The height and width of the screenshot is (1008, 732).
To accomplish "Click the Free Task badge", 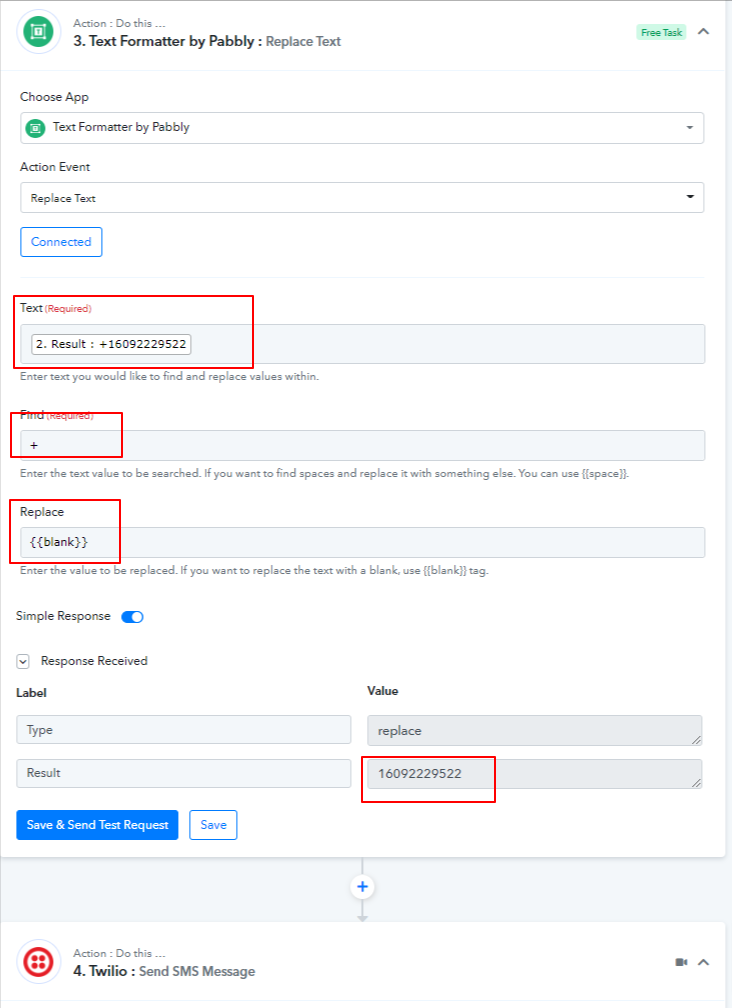I will [661, 32].
